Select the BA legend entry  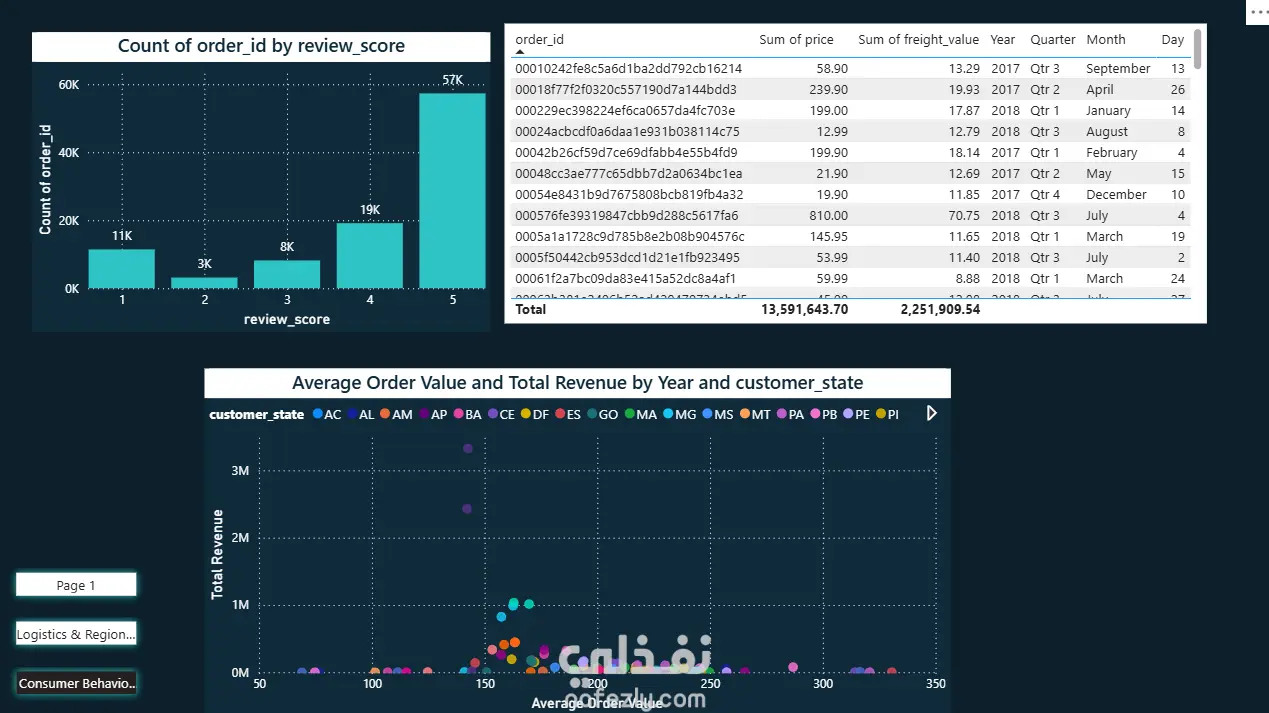coord(468,414)
